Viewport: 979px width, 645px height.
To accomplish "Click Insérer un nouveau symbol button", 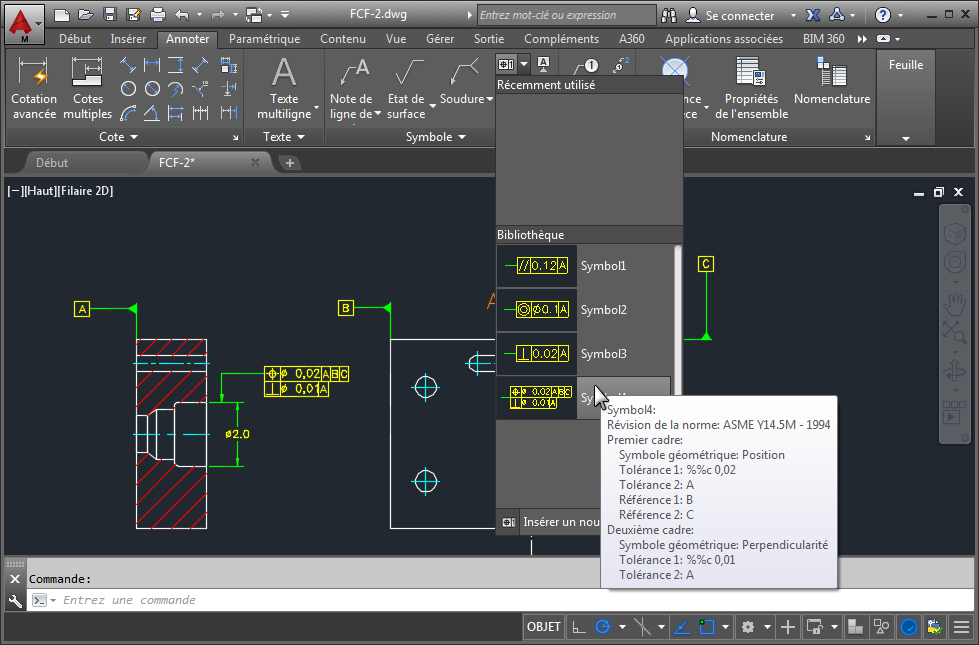I will tap(549, 522).
